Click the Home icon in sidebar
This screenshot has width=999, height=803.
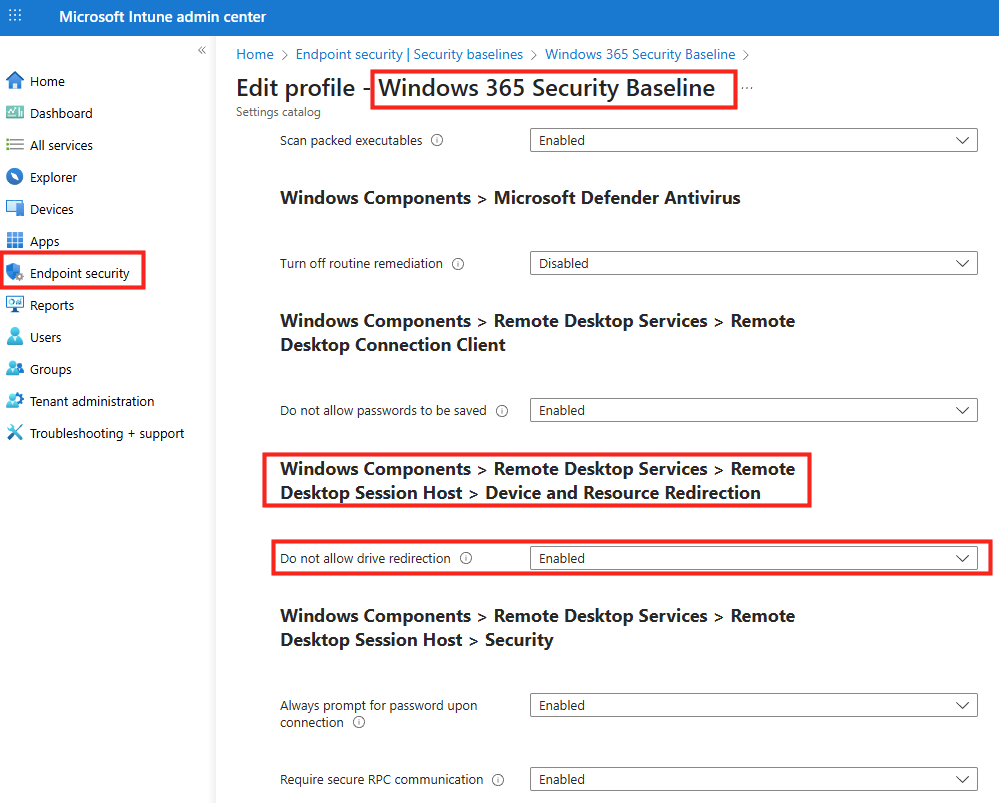(x=15, y=81)
